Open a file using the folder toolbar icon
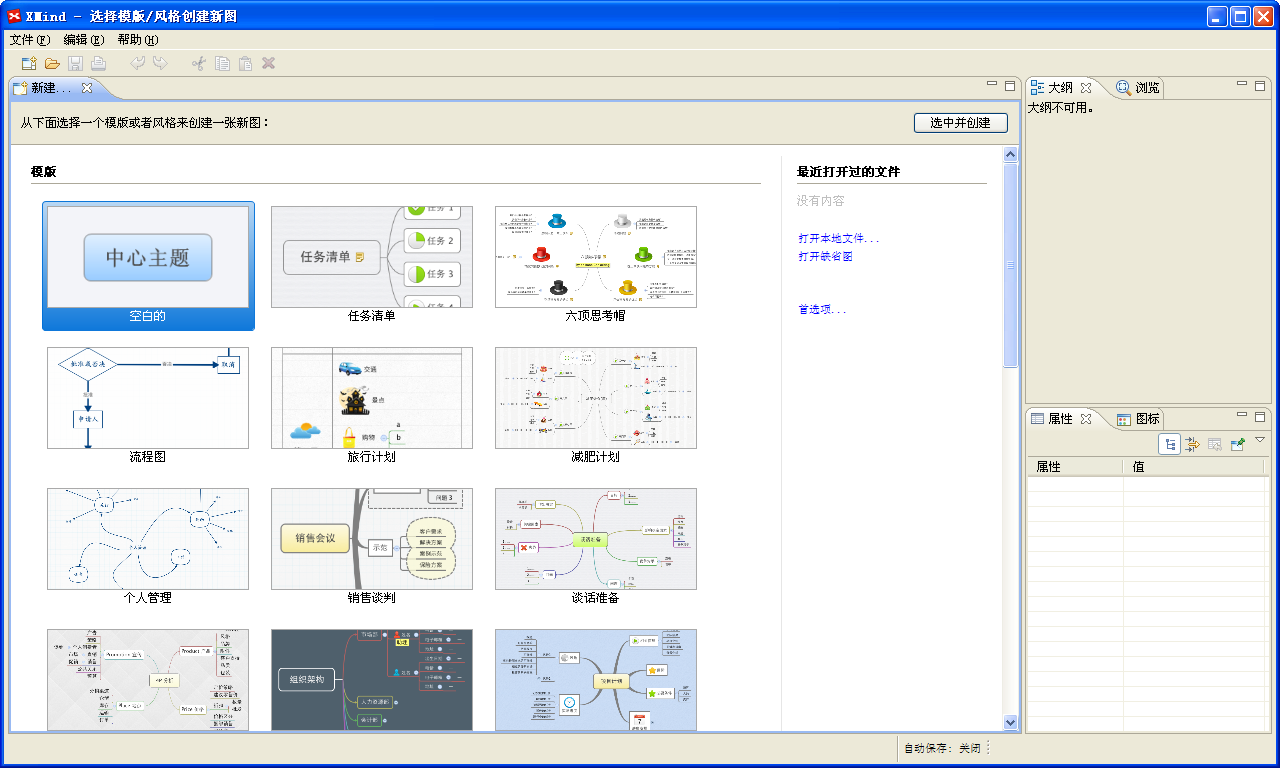1280x768 pixels. 51,63
